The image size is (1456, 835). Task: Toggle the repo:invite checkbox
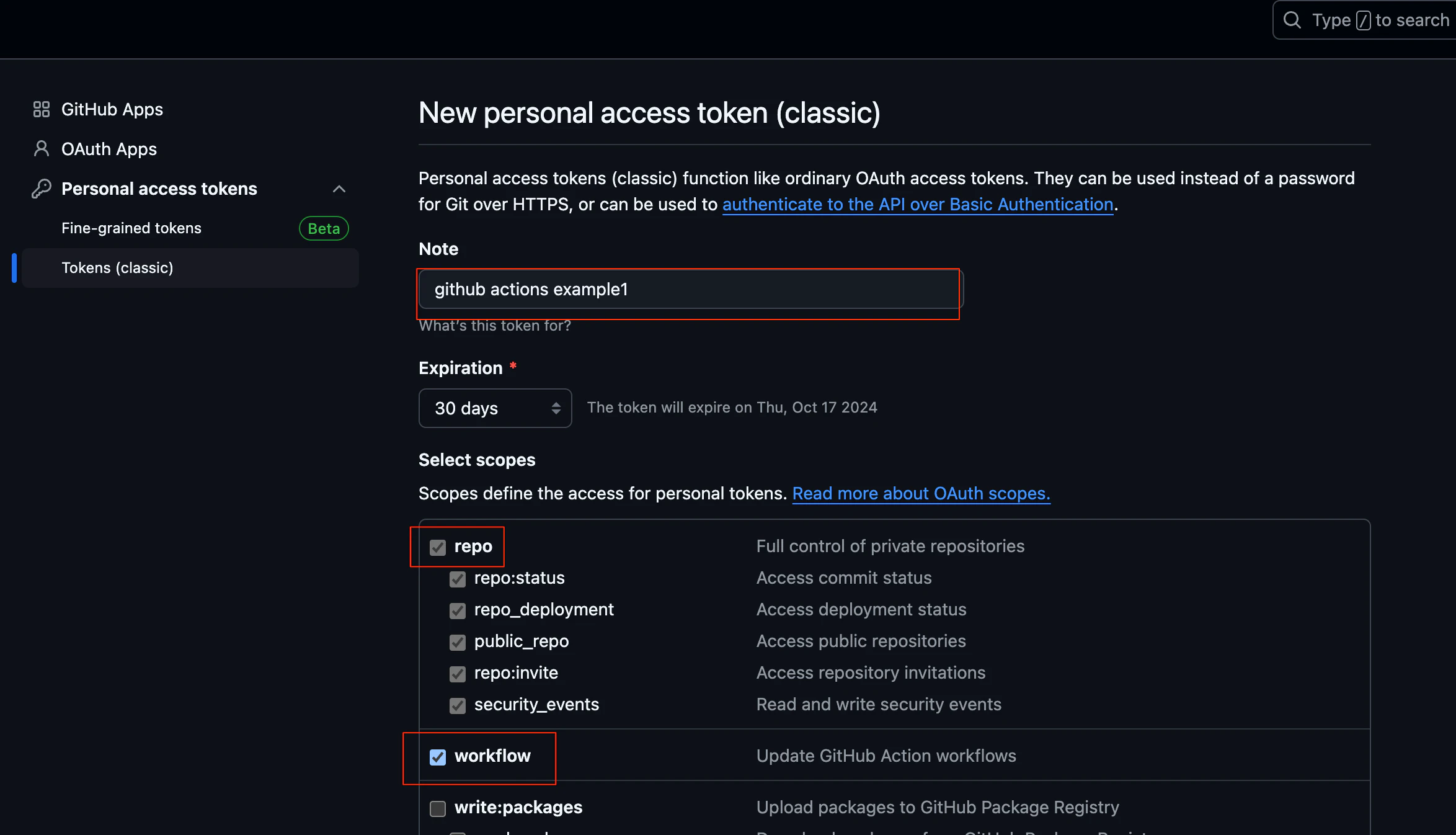point(458,674)
